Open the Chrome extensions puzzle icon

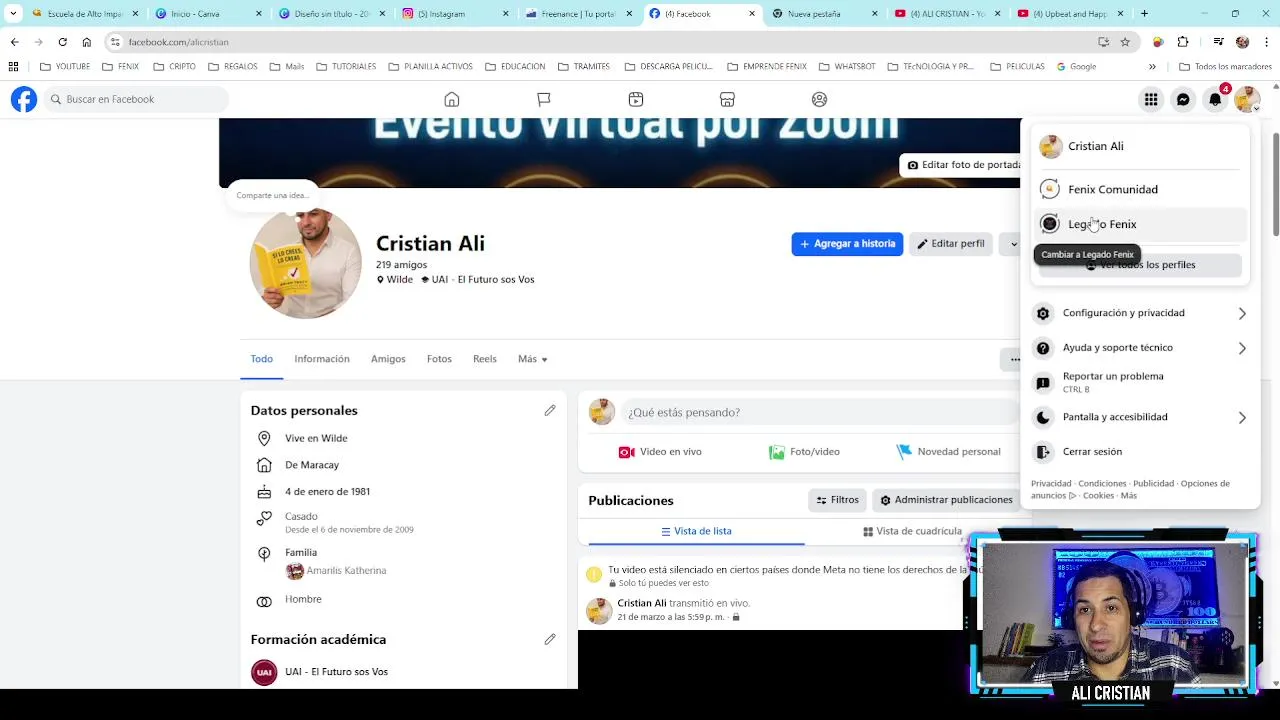point(1183,42)
